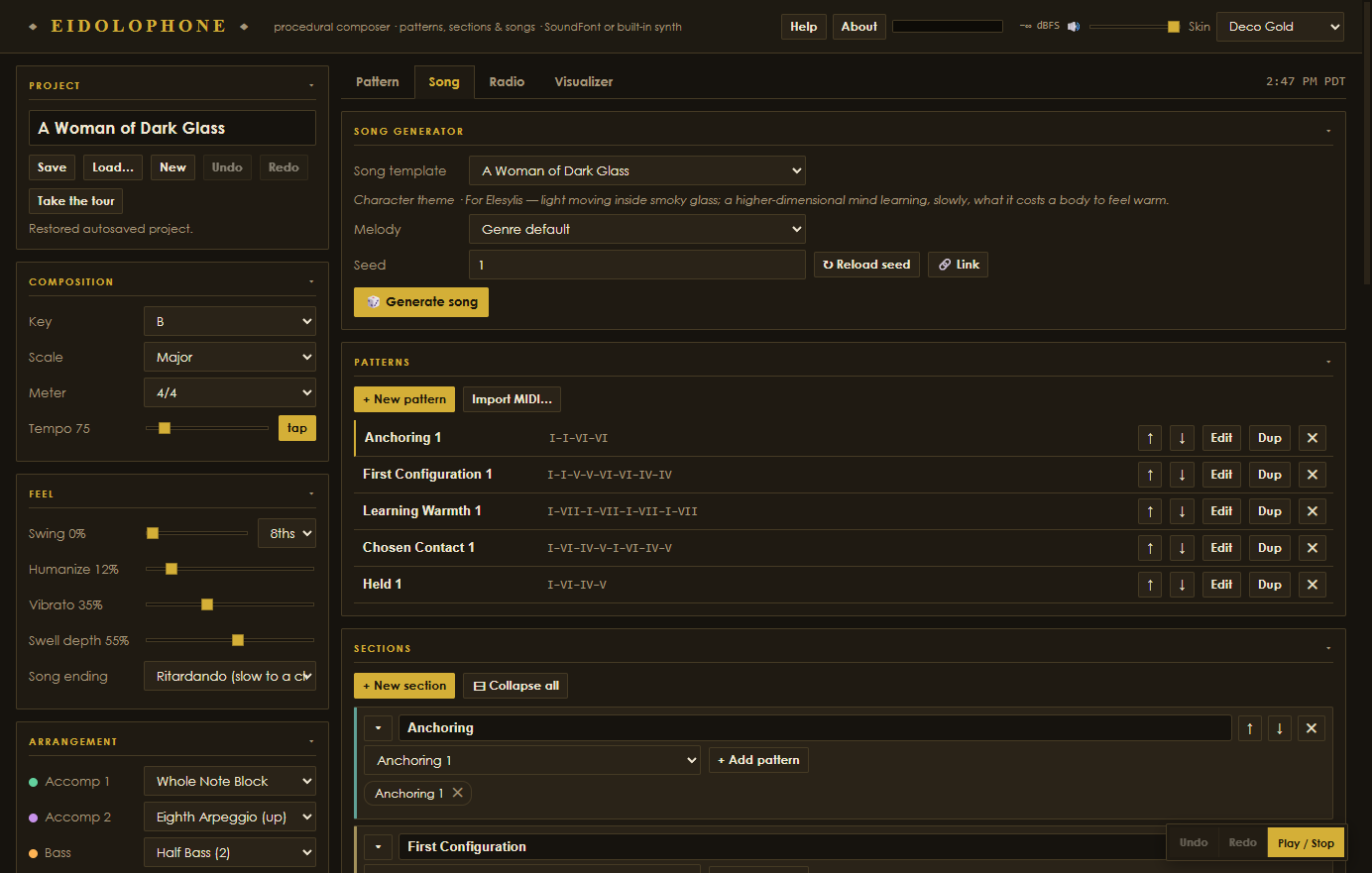Delete the Anchoring section
The height and width of the screenshot is (873, 1372).
1311,728
